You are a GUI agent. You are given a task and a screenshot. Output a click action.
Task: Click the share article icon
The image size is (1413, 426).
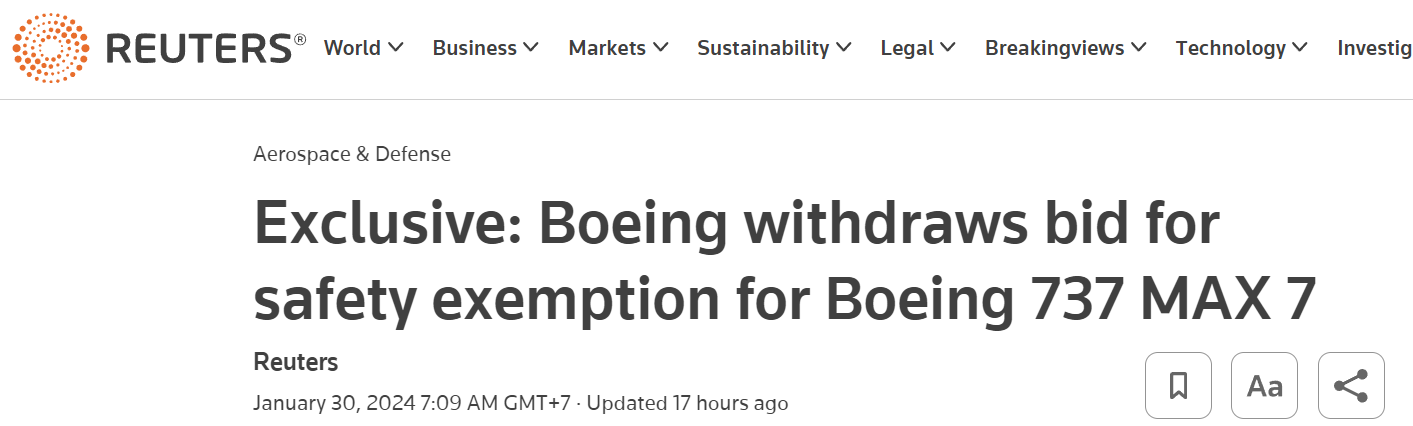(1351, 385)
